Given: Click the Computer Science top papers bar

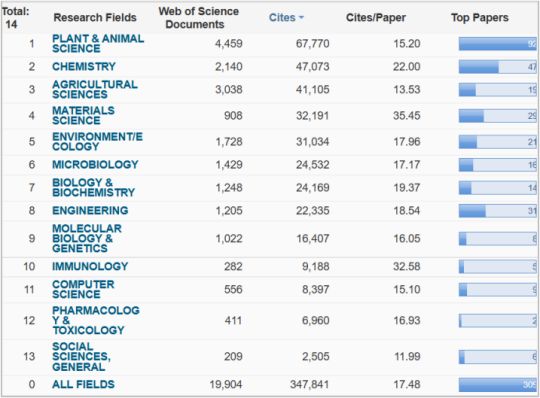Looking at the screenshot, I should pyautogui.click(x=498, y=290).
